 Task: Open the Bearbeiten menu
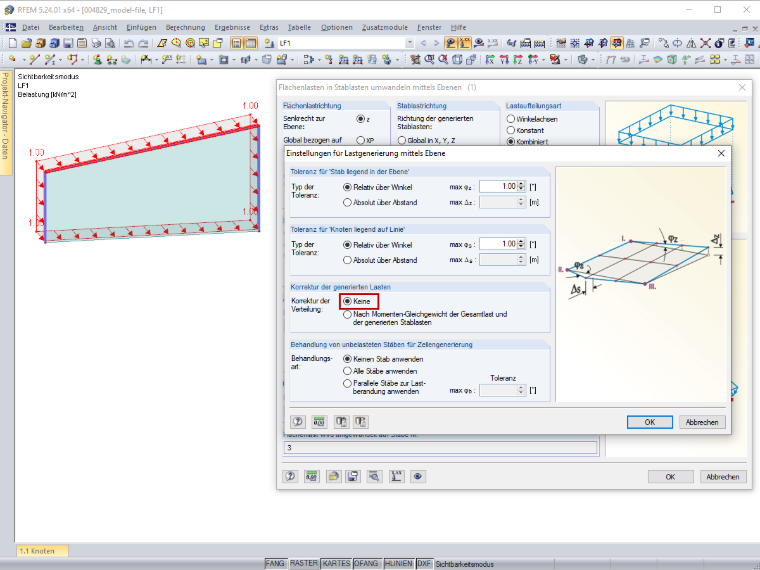66,28
